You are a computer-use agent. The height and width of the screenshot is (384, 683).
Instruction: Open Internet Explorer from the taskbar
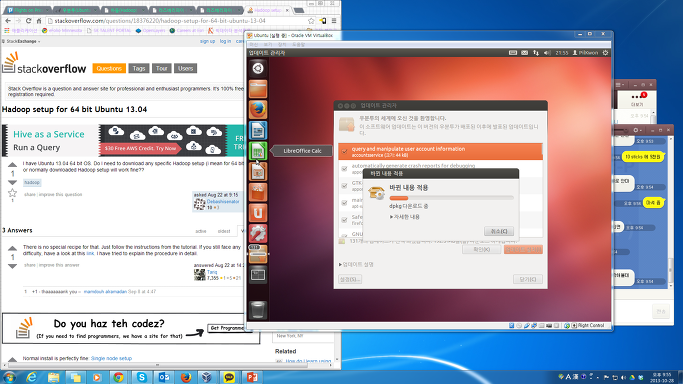(31, 377)
